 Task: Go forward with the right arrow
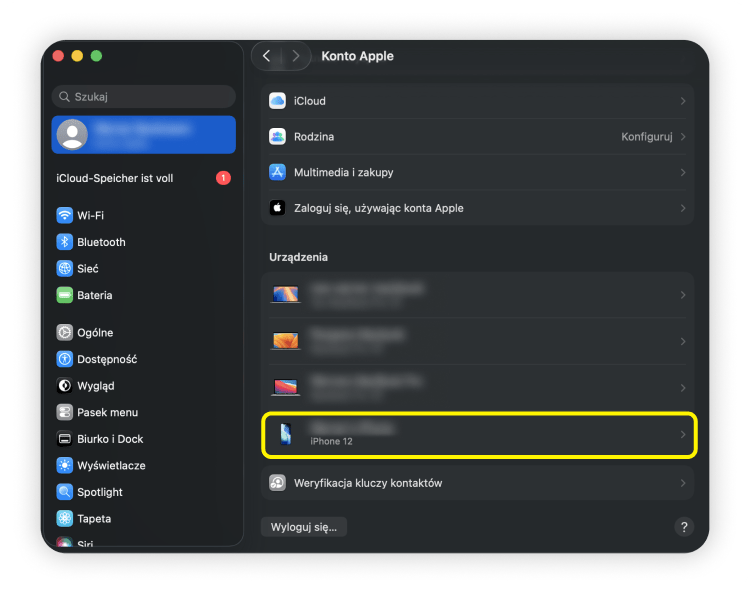click(x=296, y=56)
